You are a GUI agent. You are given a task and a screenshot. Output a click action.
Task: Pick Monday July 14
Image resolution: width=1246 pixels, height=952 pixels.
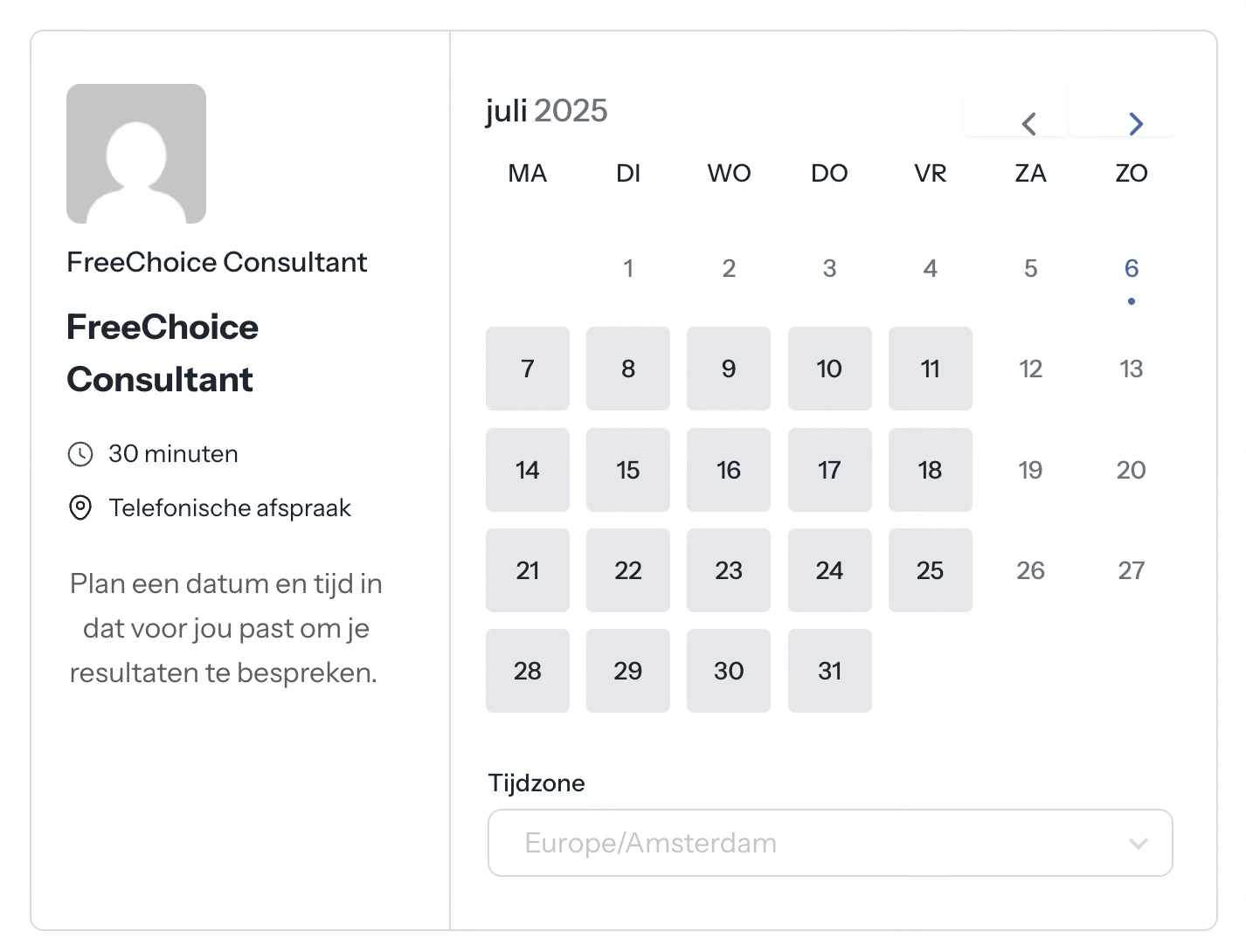coord(528,470)
